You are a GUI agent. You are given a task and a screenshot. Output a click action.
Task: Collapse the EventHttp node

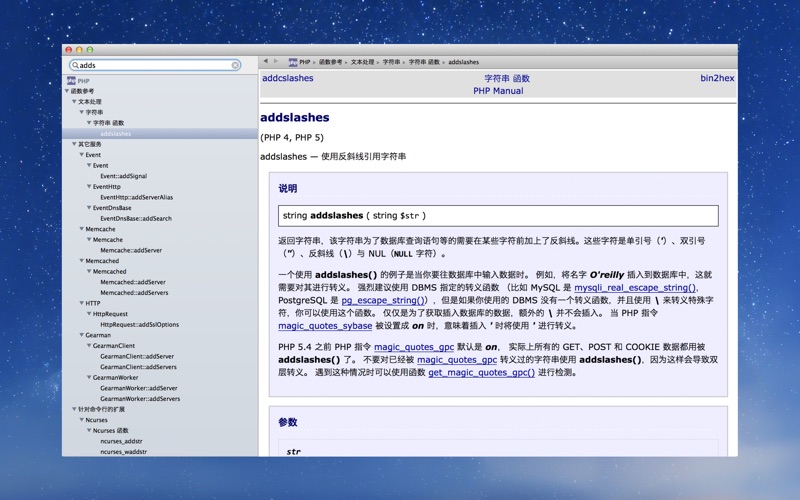(89, 186)
